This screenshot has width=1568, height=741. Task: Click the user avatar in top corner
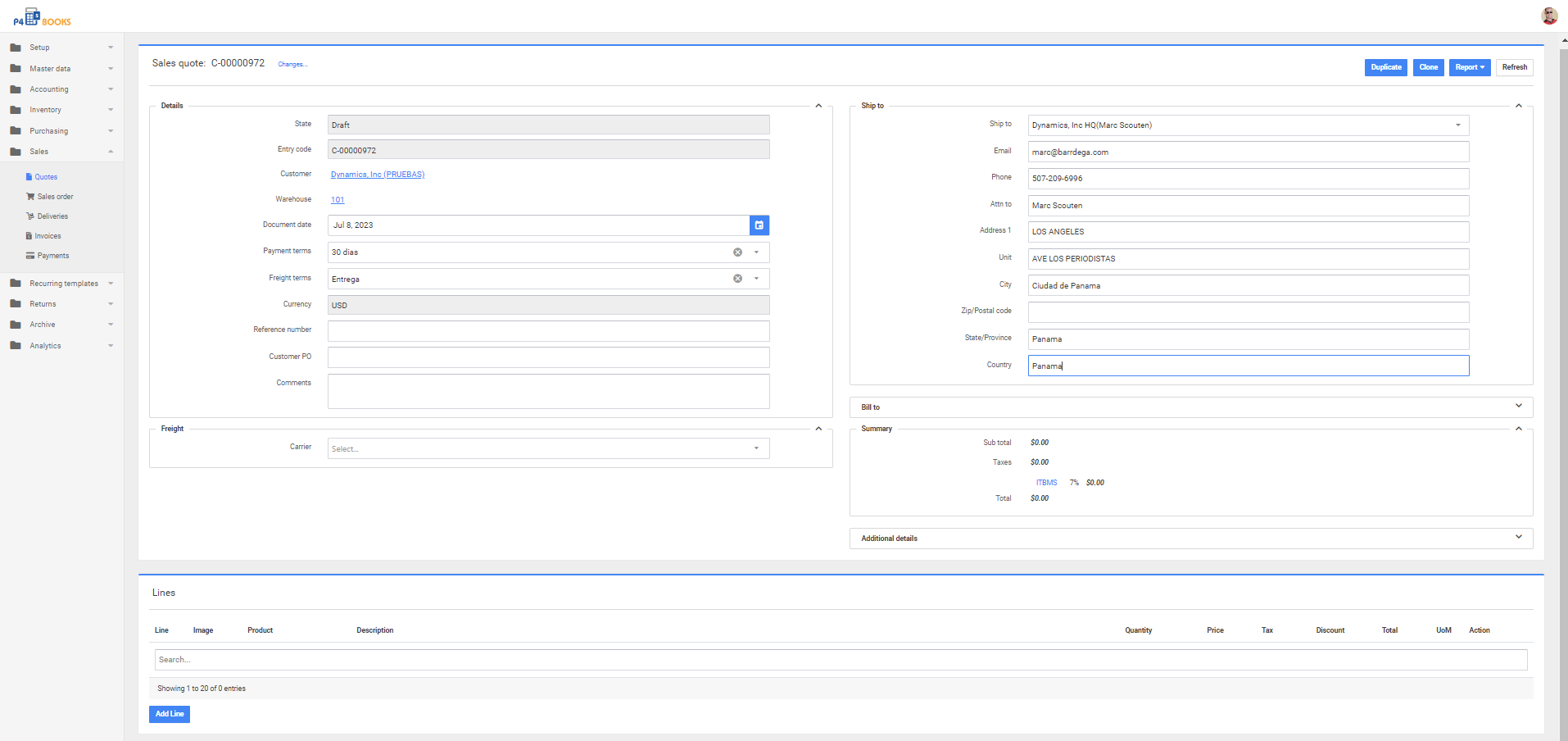1548,16
